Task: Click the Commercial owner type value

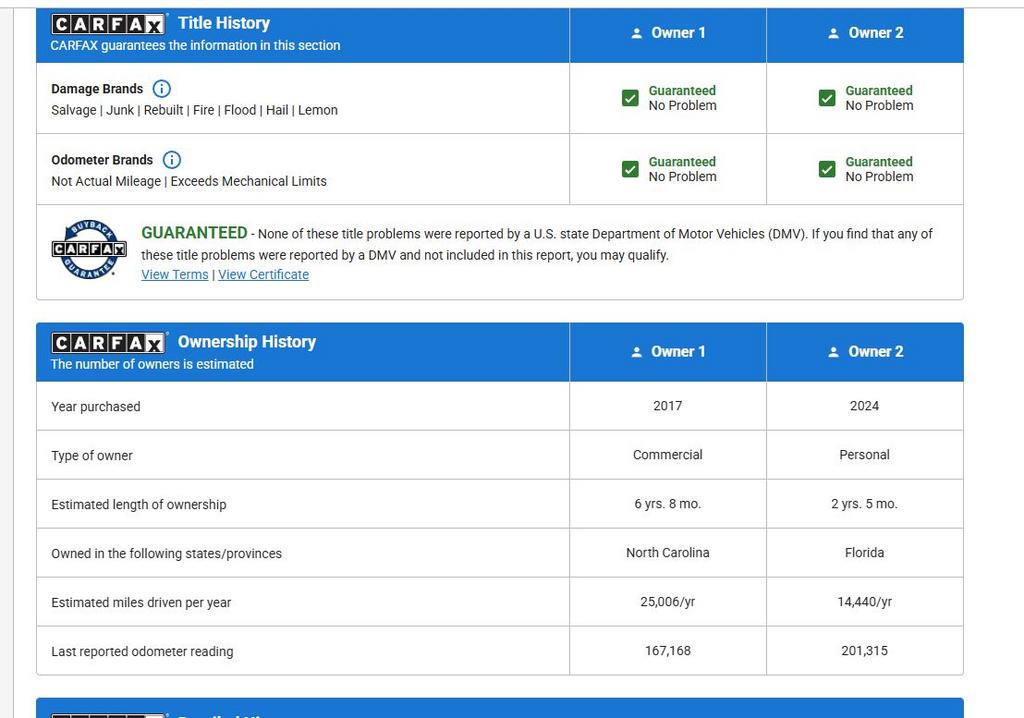Action: coord(667,455)
